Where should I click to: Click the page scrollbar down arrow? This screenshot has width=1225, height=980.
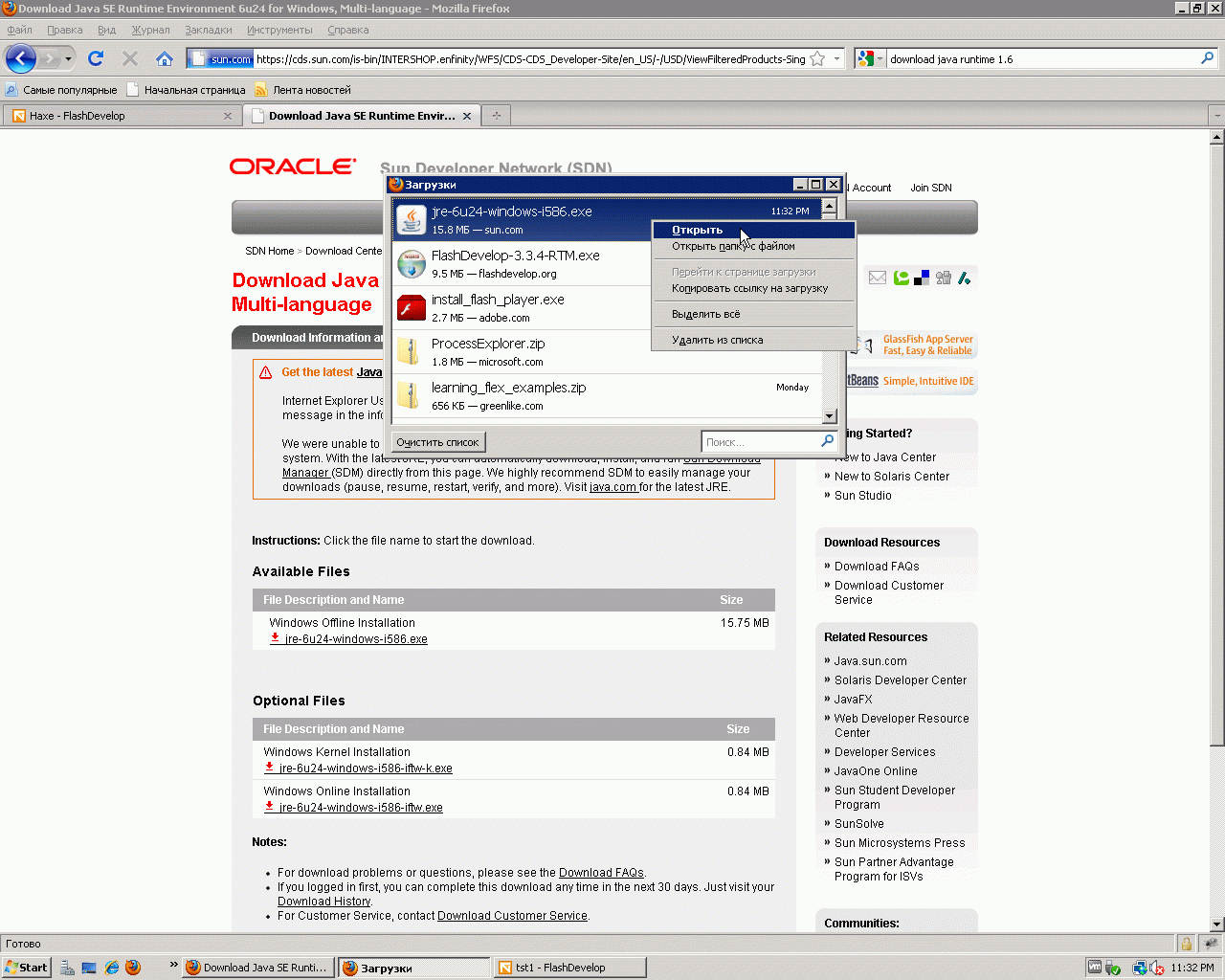[1217, 924]
